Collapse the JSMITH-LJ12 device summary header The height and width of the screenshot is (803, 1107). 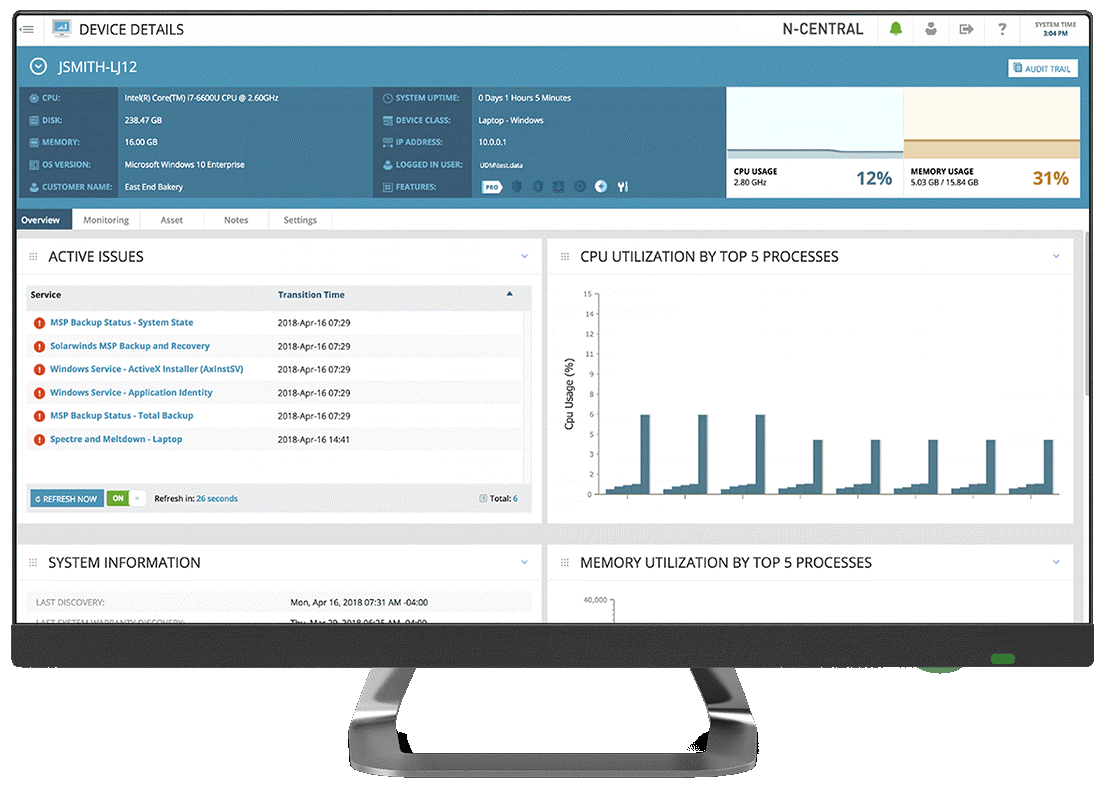pos(38,66)
